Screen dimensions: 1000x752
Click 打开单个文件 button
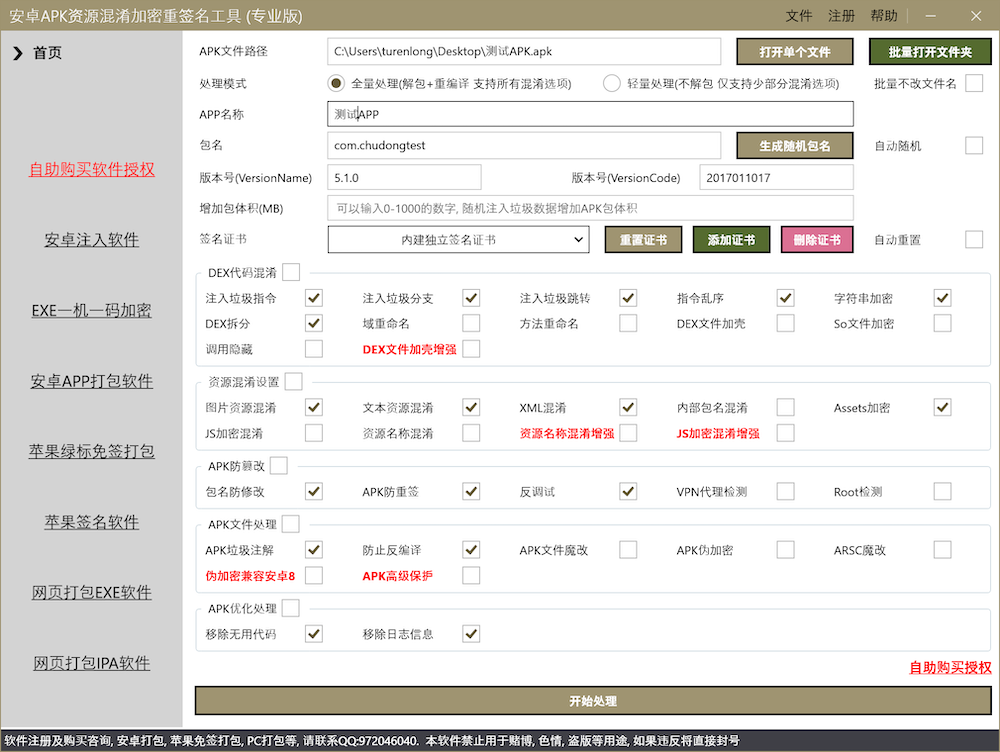click(795, 52)
